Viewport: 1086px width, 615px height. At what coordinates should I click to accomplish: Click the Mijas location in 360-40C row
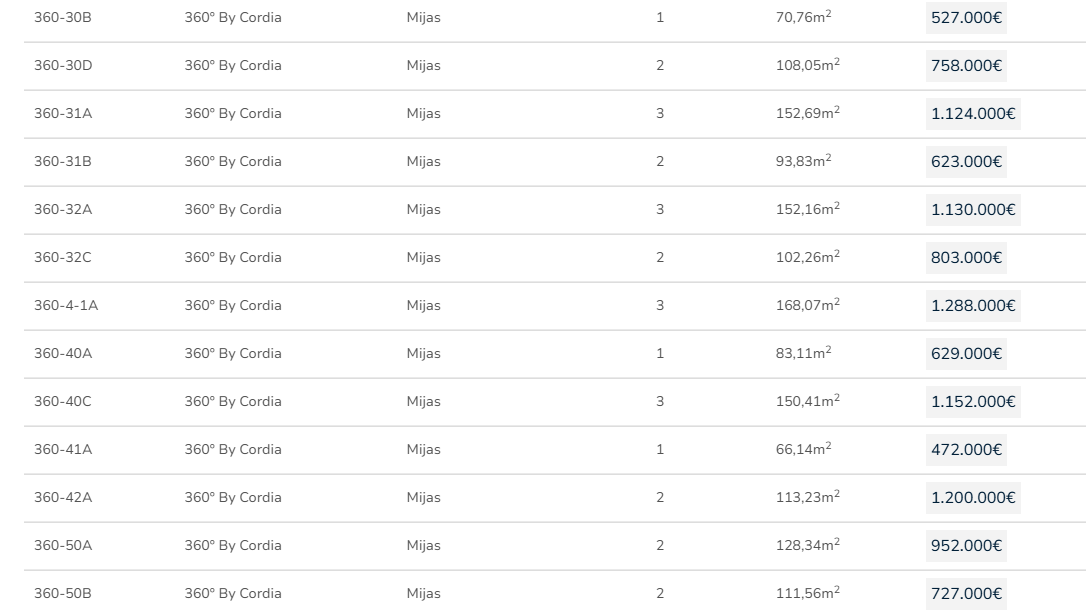pyautogui.click(x=423, y=402)
